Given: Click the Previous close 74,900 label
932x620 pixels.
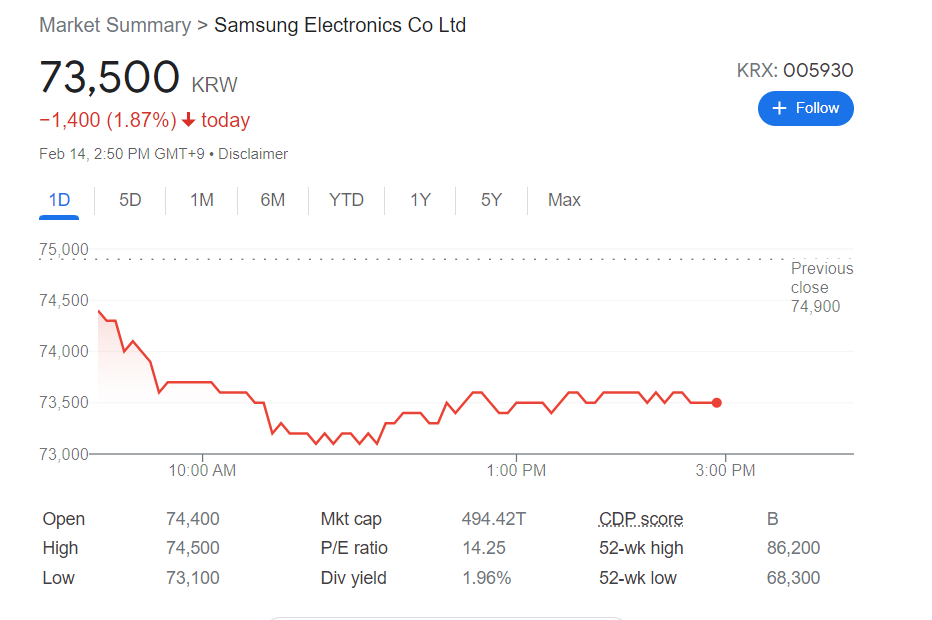Looking at the screenshot, I should tap(821, 287).
